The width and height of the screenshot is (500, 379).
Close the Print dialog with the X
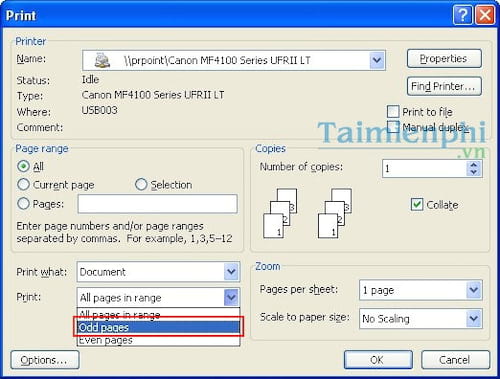485,15
